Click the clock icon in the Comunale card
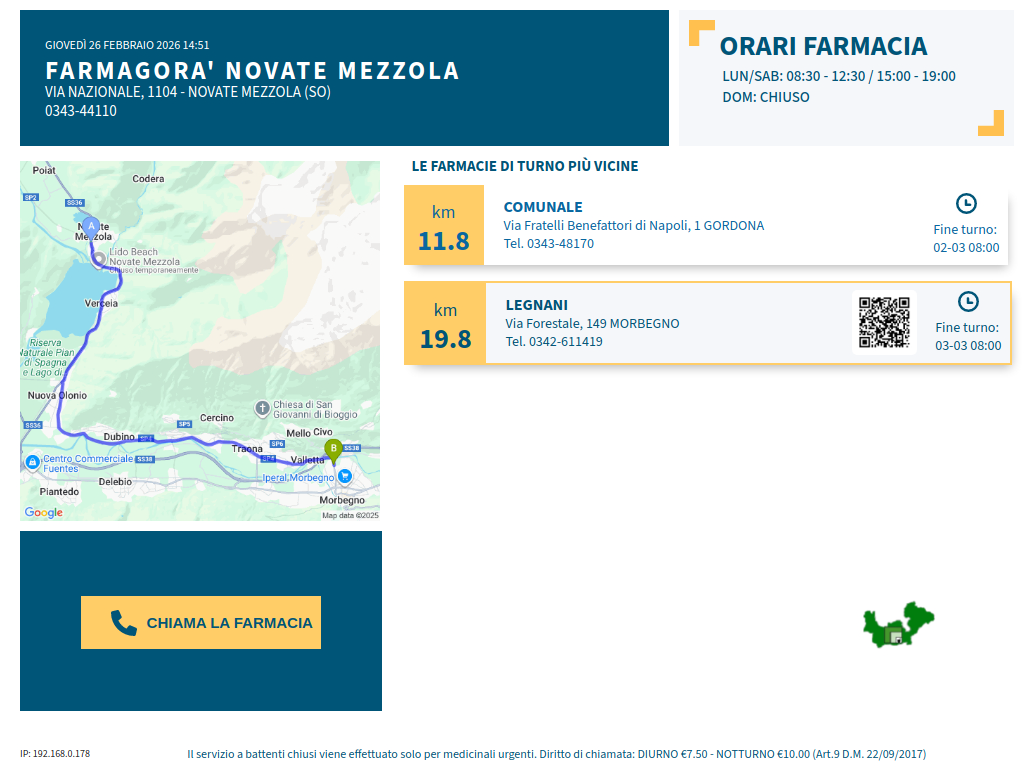 966,203
